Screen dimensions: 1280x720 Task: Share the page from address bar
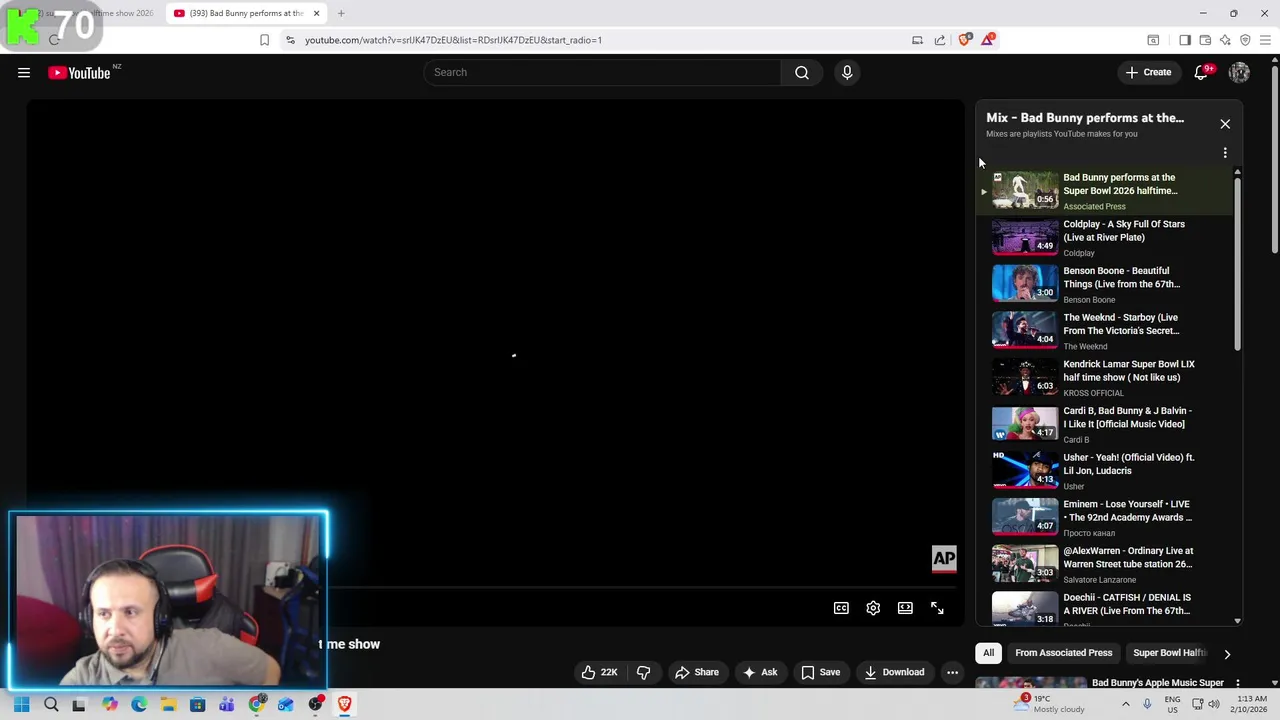[x=940, y=40]
